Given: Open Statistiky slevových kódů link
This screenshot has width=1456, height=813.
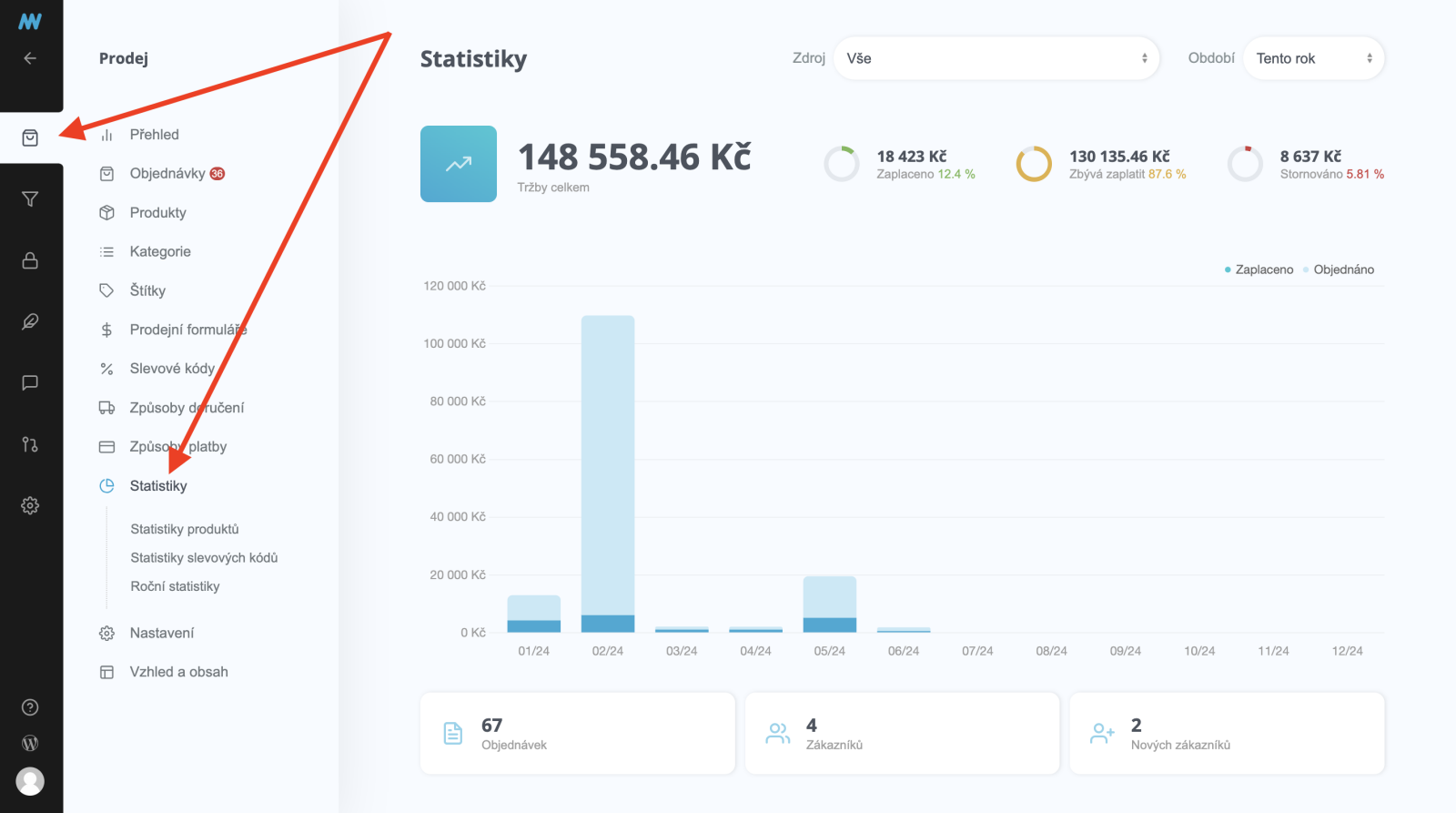Looking at the screenshot, I should click(204, 558).
